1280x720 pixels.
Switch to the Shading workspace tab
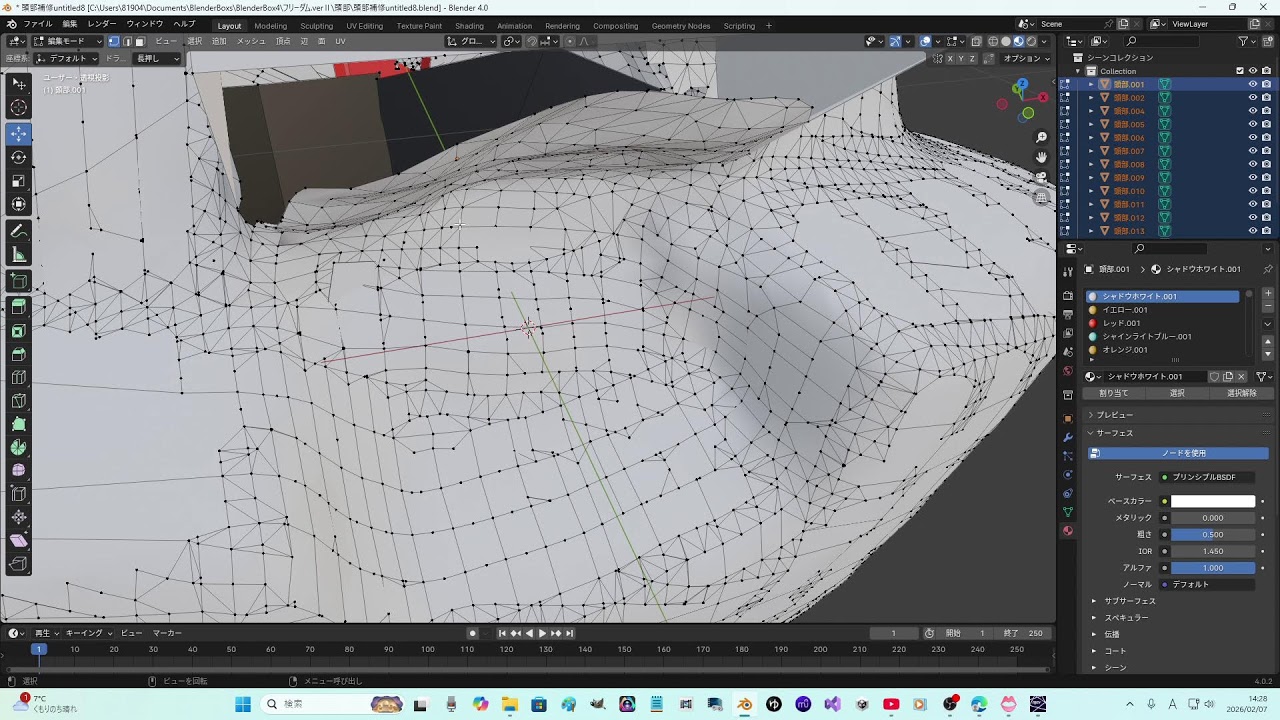(469, 26)
